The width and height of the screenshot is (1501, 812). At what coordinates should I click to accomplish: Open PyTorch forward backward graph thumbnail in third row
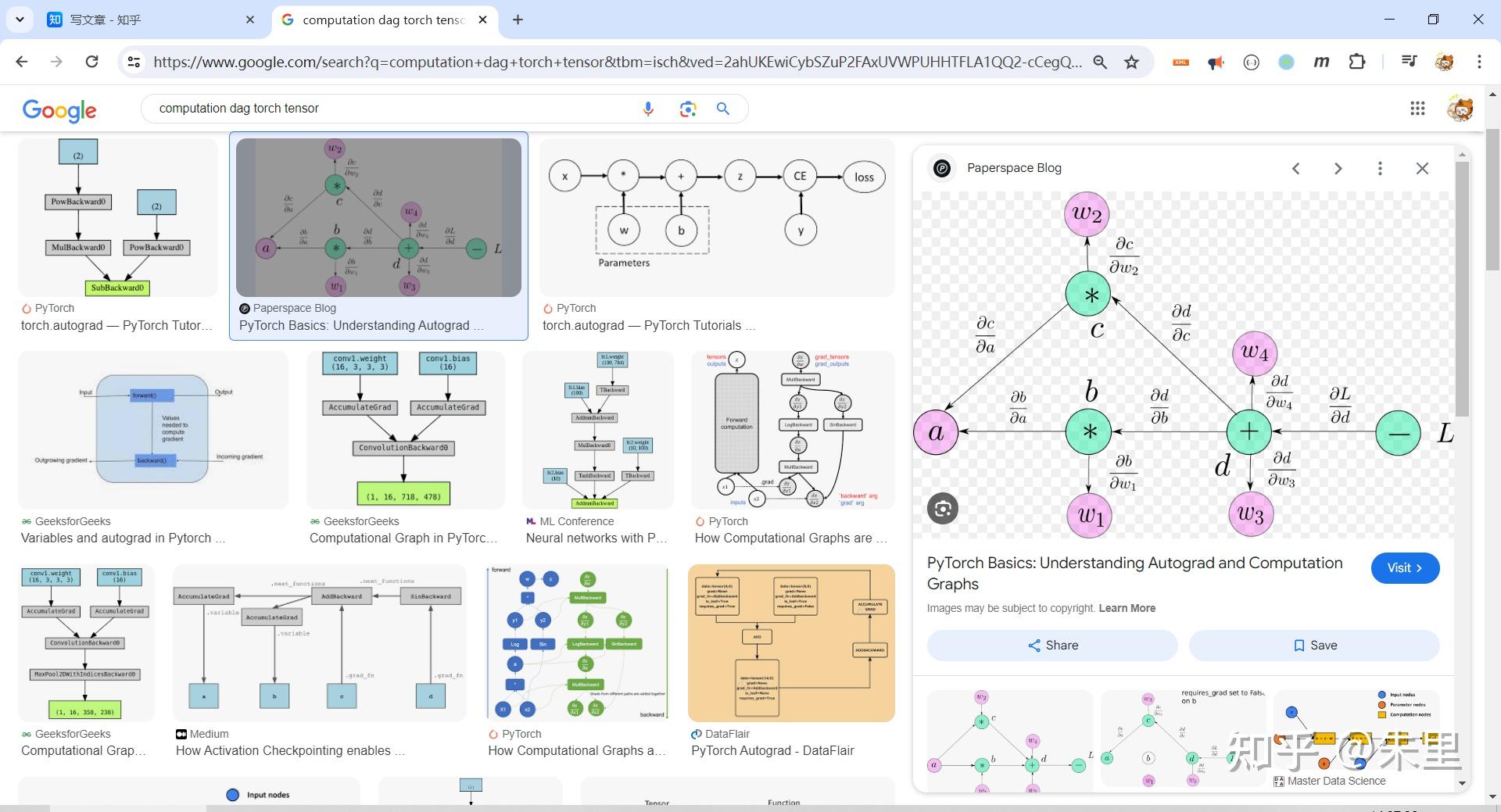pyautogui.click(x=577, y=643)
